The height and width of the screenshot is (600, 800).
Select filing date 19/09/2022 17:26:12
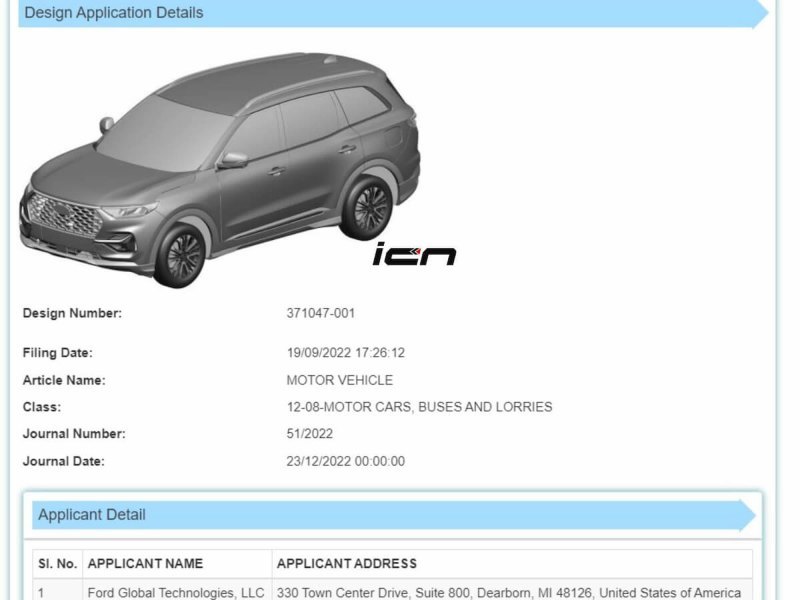pyautogui.click(x=345, y=353)
